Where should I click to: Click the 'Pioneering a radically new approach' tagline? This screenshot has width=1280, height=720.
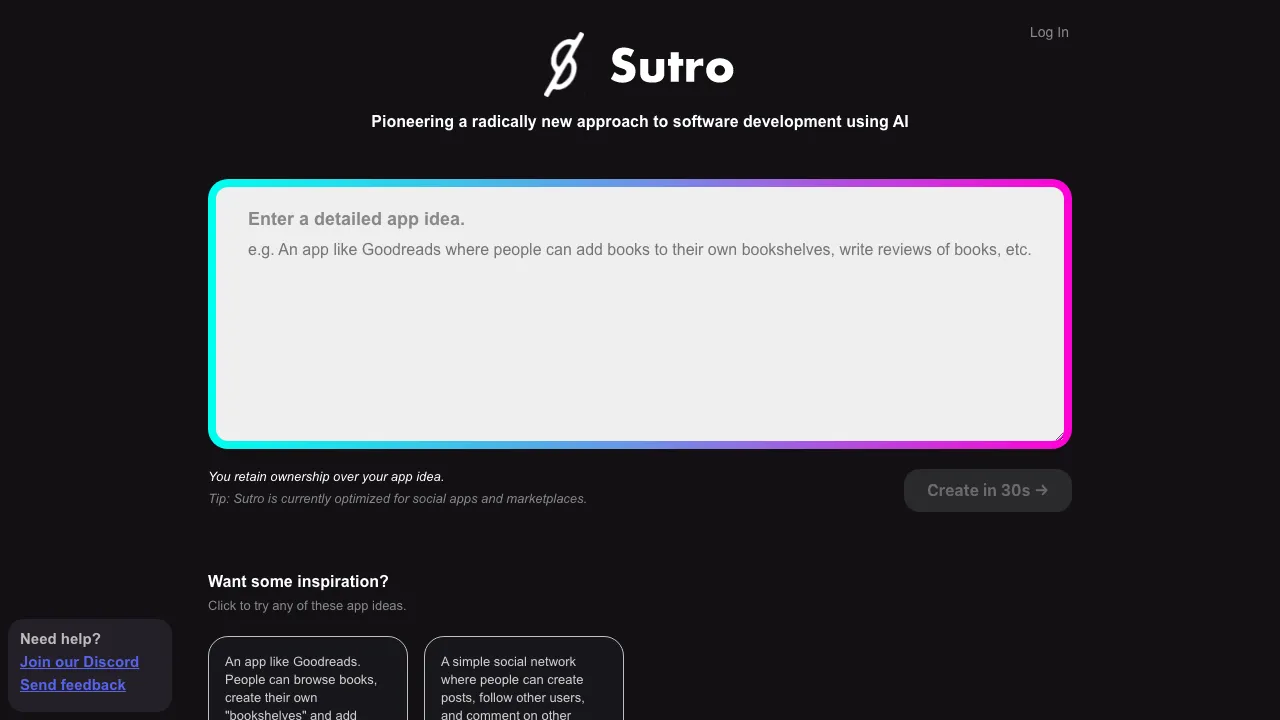640,122
